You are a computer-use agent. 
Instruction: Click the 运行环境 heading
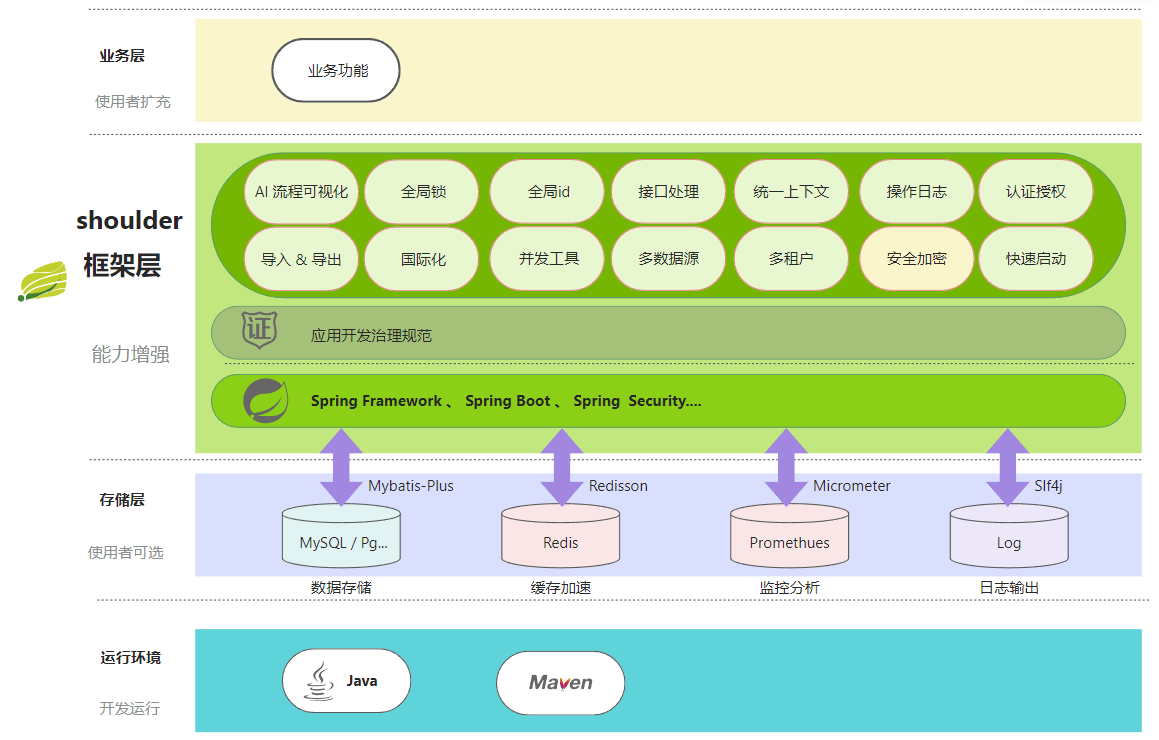pyautogui.click(x=131, y=657)
